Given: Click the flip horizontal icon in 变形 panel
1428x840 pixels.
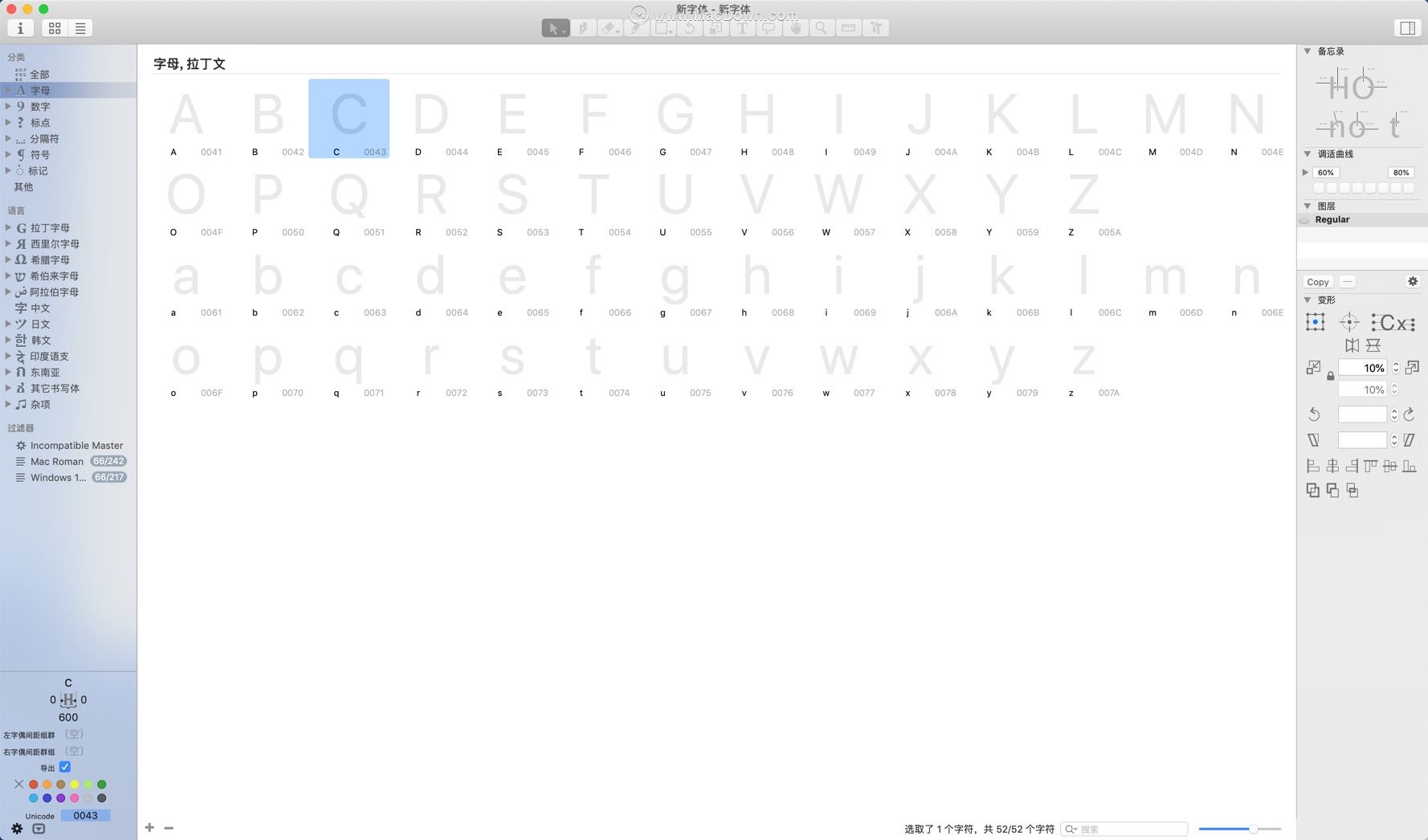Looking at the screenshot, I should (x=1352, y=345).
